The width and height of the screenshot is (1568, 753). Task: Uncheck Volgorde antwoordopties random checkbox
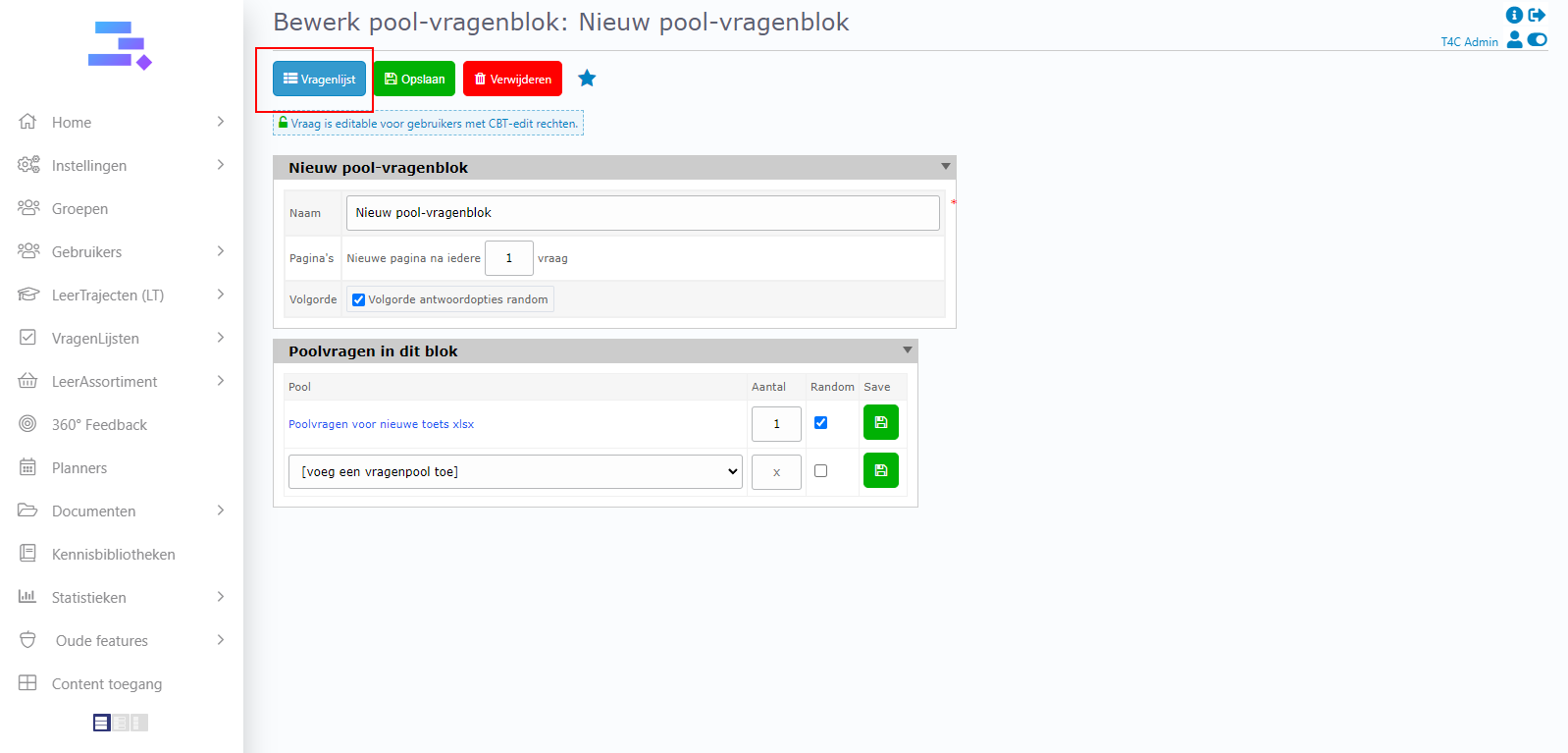[358, 300]
